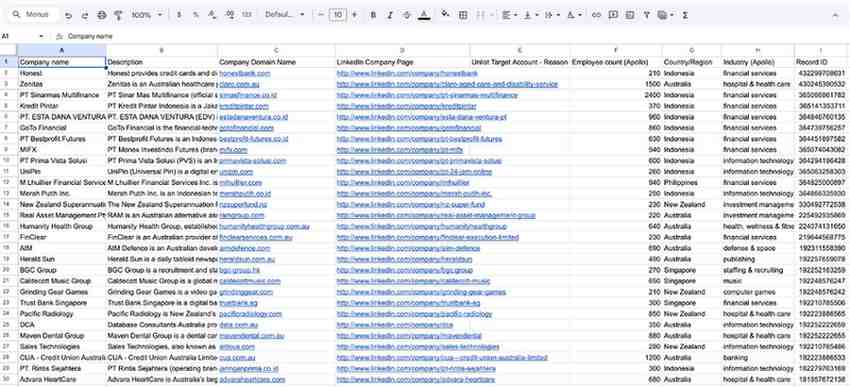The width and height of the screenshot is (850, 387).
Task: Decrease font size with minus button
Action: (321, 15)
